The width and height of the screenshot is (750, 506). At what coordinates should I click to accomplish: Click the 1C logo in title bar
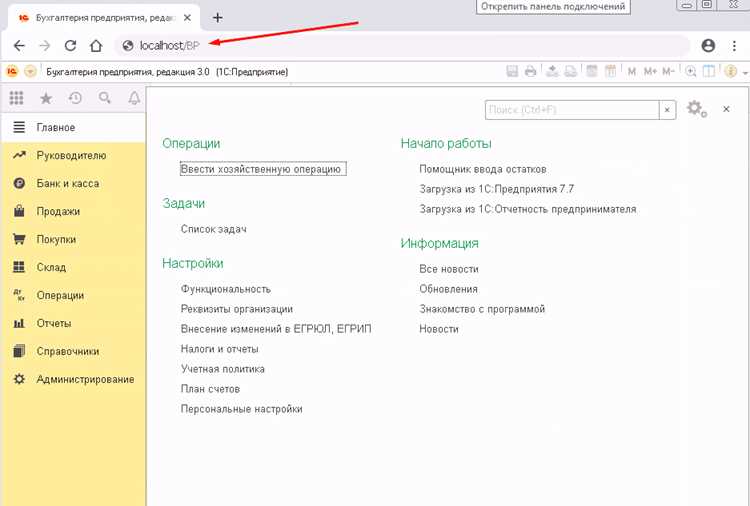point(11,72)
